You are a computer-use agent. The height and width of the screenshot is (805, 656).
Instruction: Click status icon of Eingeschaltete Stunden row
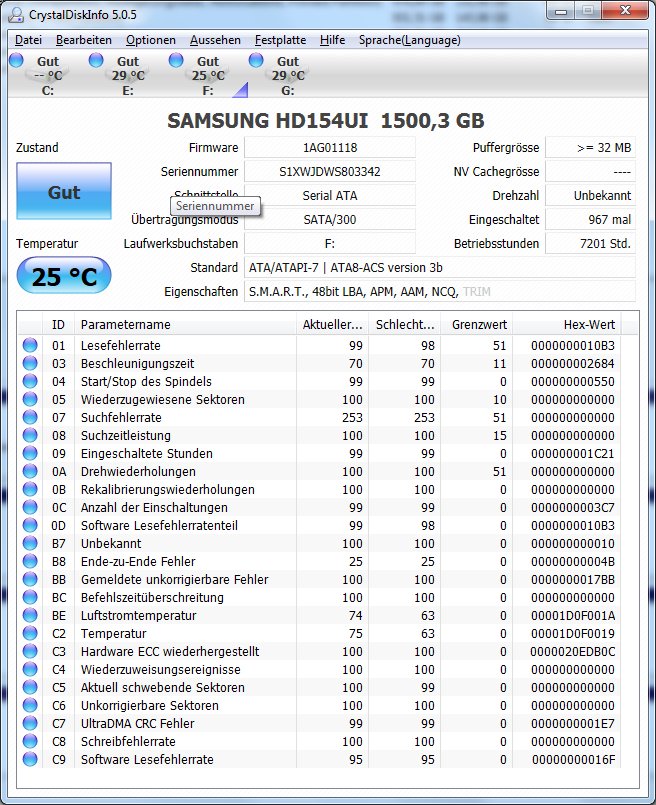coord(30,453)
